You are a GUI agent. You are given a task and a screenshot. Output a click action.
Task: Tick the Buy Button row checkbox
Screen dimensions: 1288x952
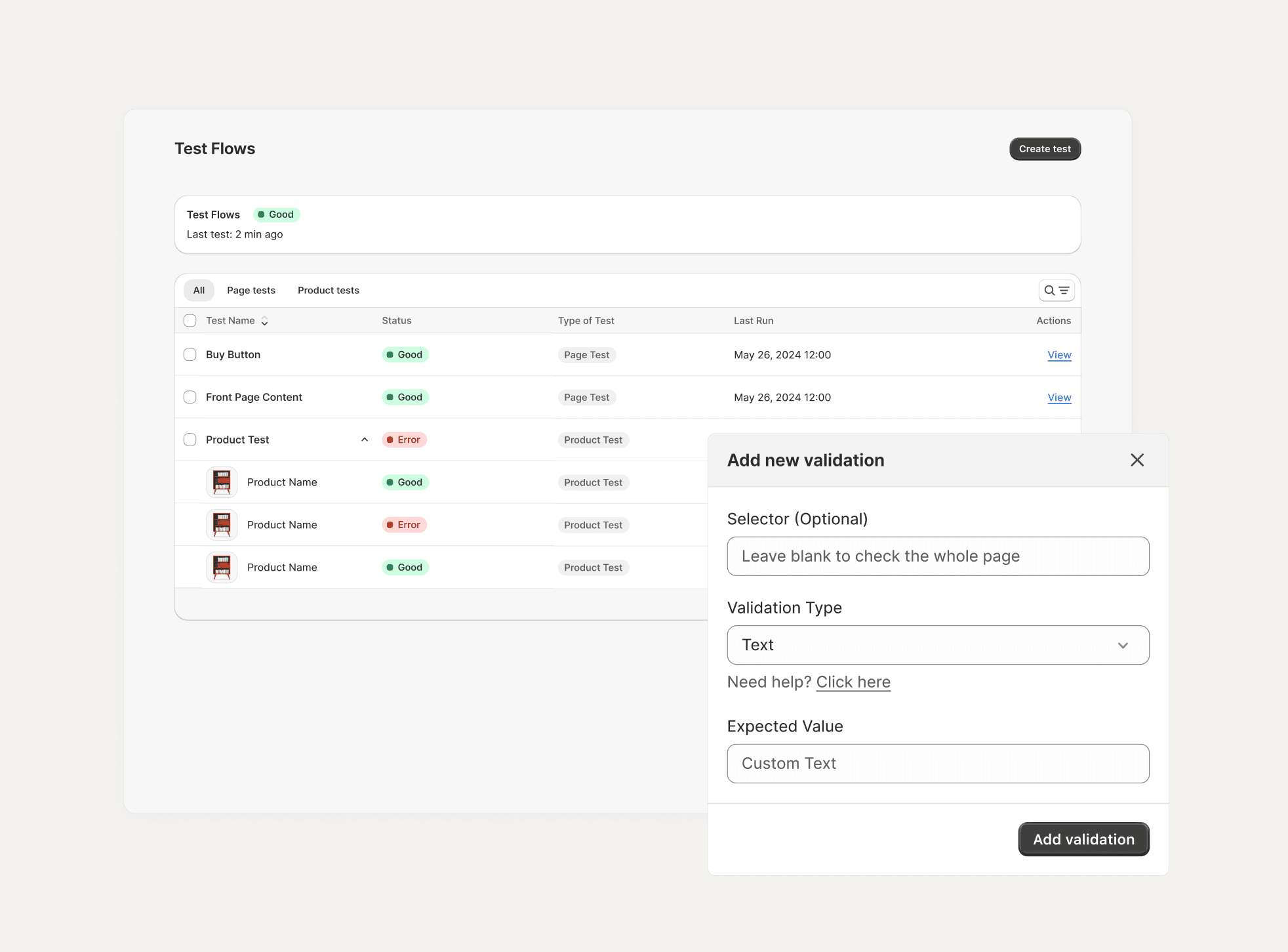(x=190, y=354)
